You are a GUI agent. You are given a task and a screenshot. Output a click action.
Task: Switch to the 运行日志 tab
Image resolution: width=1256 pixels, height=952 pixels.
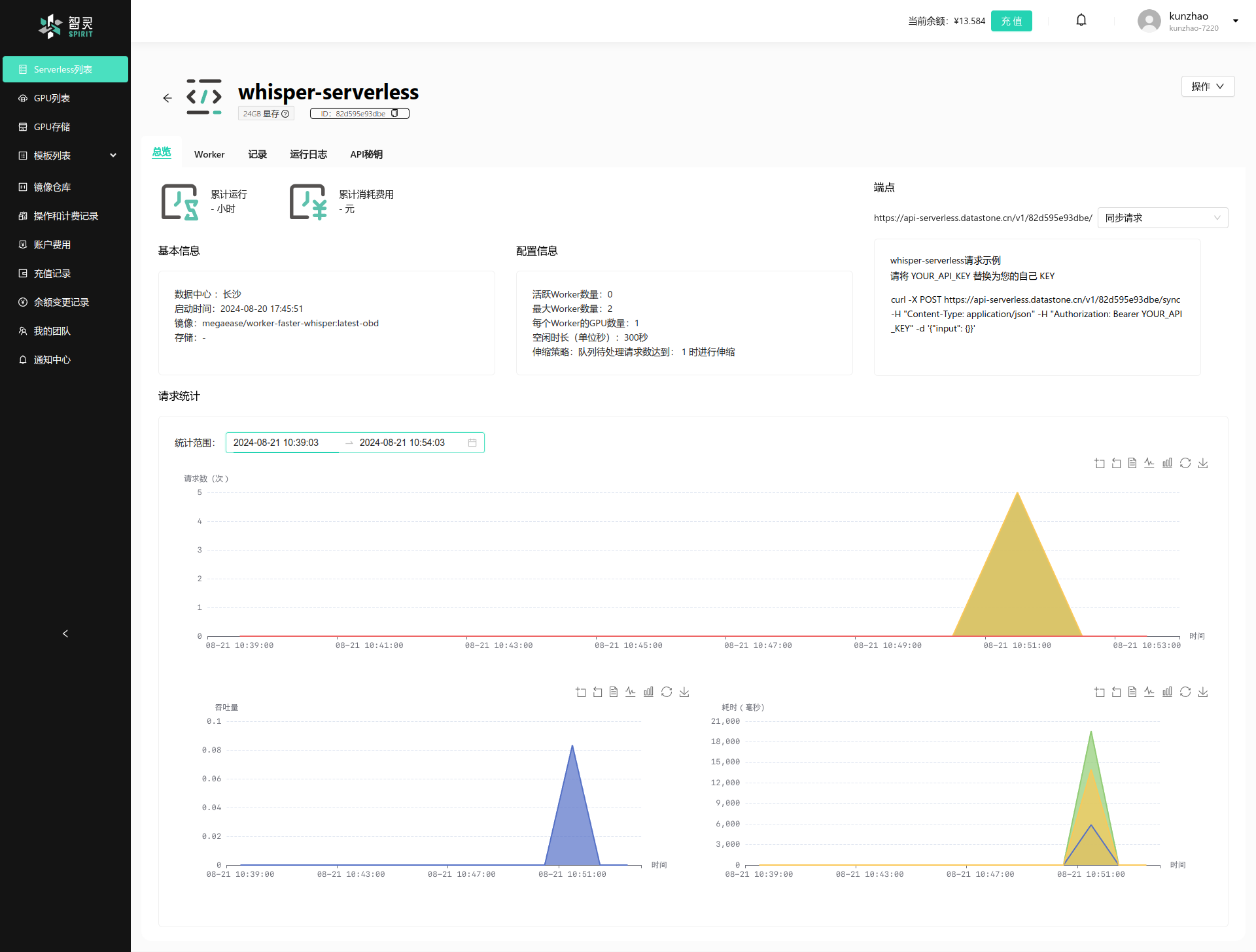pyautogui.click(x=309, y=154)
